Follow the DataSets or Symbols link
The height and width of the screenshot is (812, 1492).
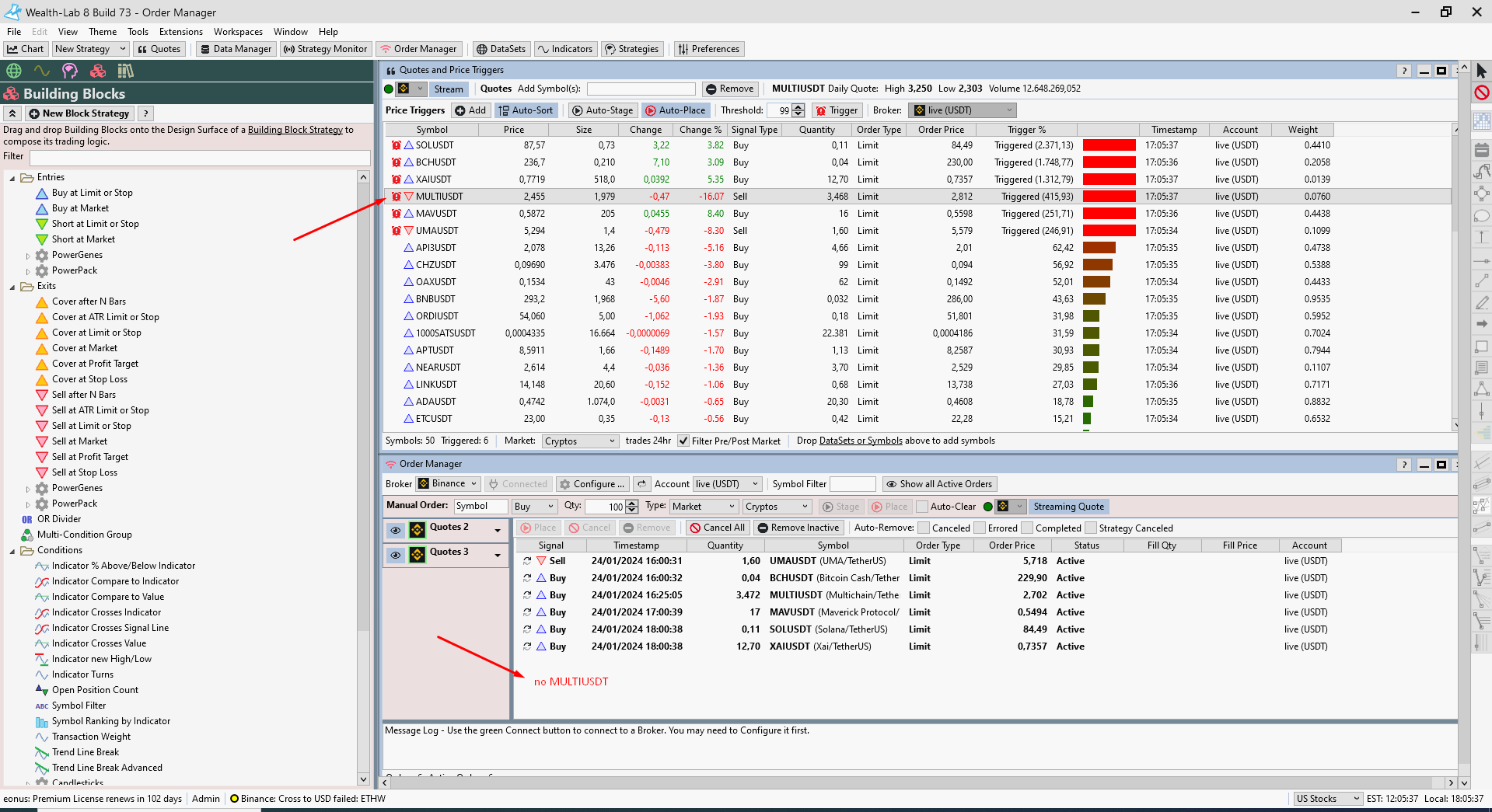[861, 441]
